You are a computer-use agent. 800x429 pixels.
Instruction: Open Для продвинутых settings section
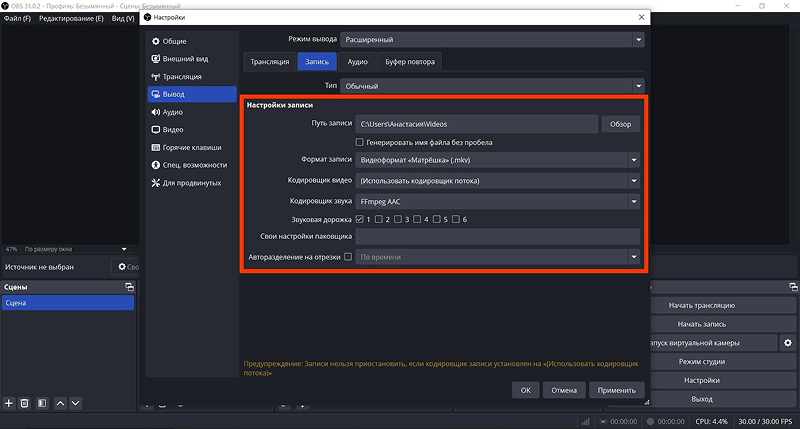point(191,183)
